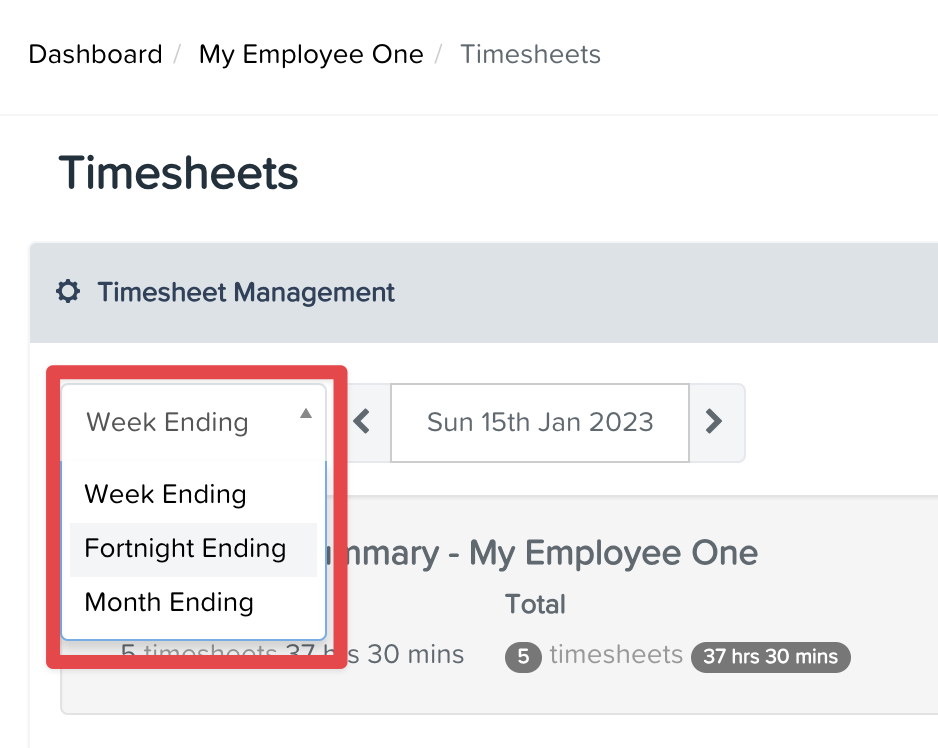Click the Timesheets page heading

click(x=178, y=173)
